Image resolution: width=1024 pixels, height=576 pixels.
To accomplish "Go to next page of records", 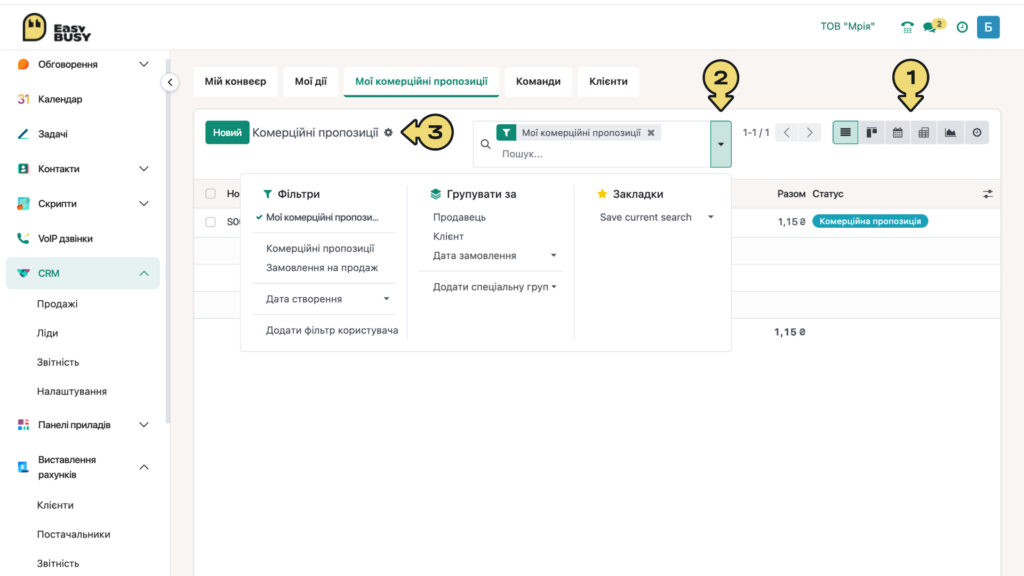I will (809, 133).
